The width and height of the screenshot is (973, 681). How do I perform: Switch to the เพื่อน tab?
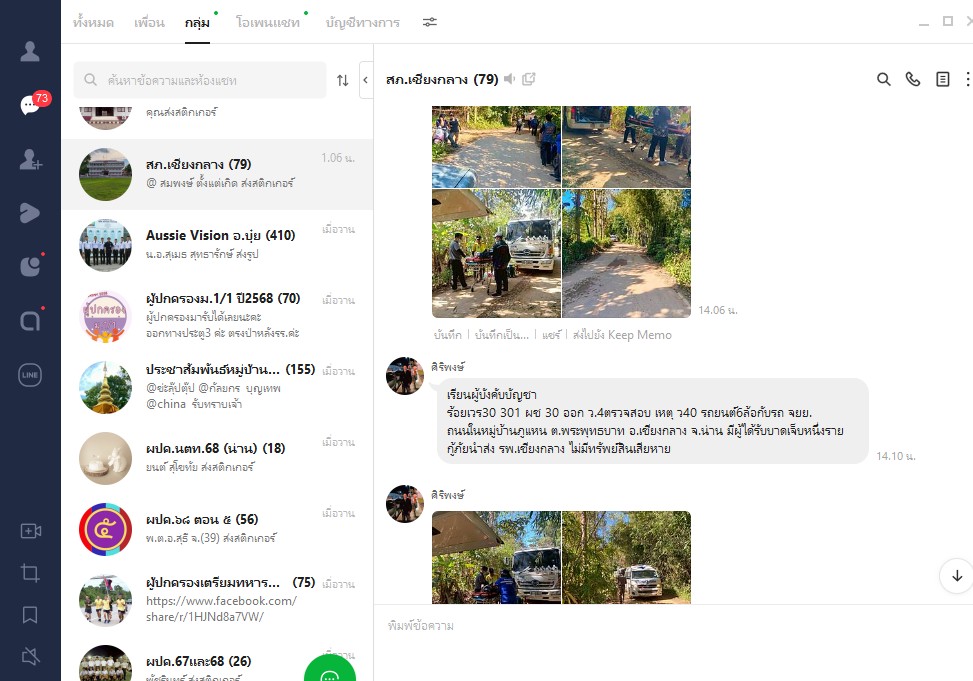click(149, 22)
